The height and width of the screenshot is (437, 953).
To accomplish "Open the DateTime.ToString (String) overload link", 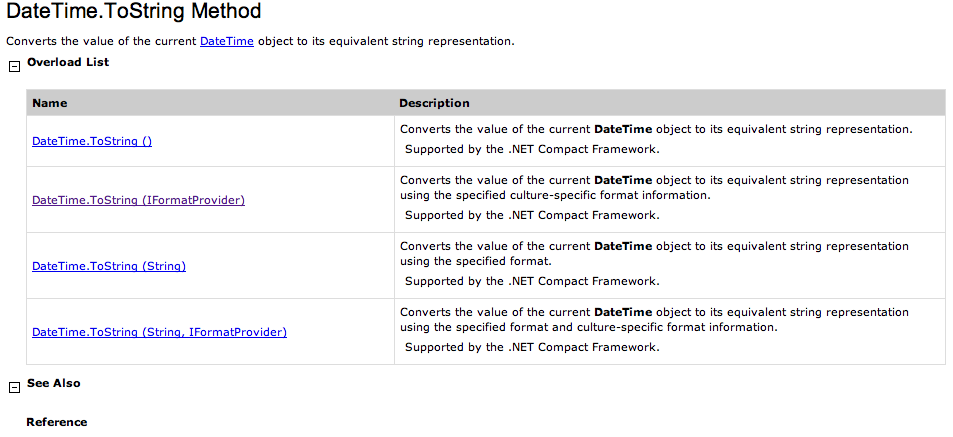I will point(109,266).
